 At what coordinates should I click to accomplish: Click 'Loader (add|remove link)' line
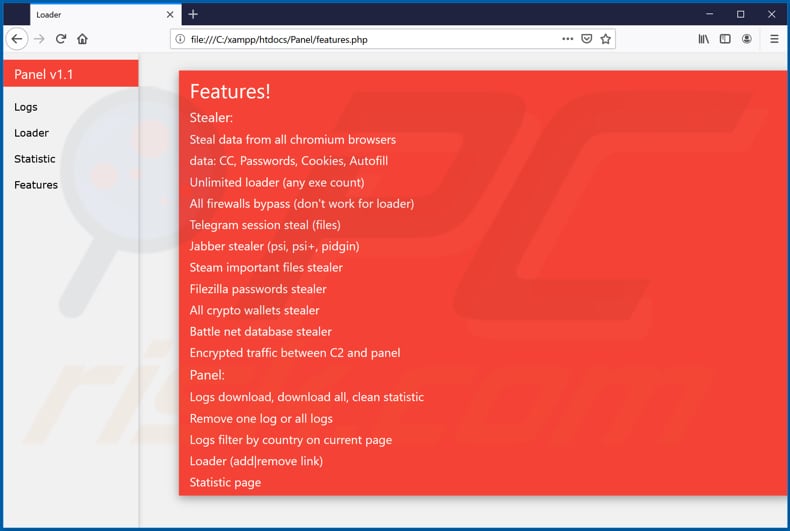256,461
